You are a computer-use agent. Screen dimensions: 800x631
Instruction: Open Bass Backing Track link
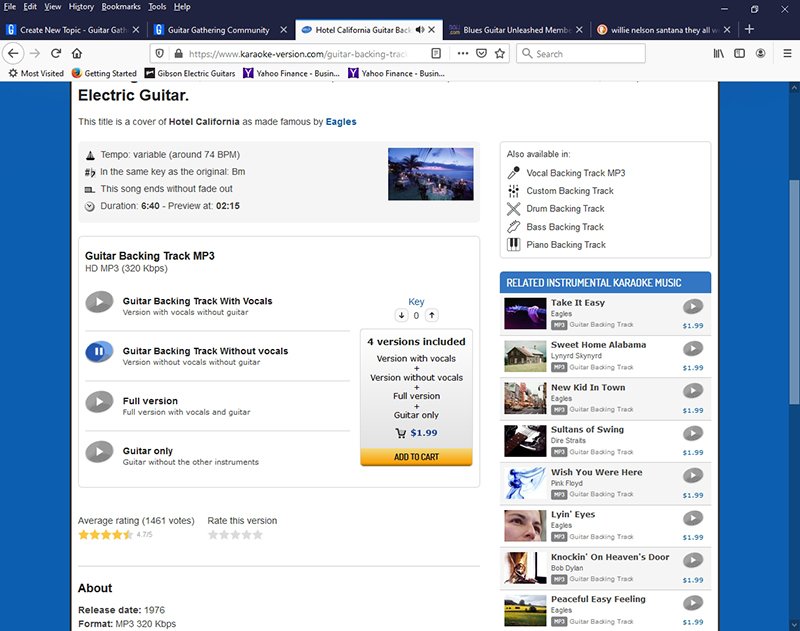tap(565, 227)
